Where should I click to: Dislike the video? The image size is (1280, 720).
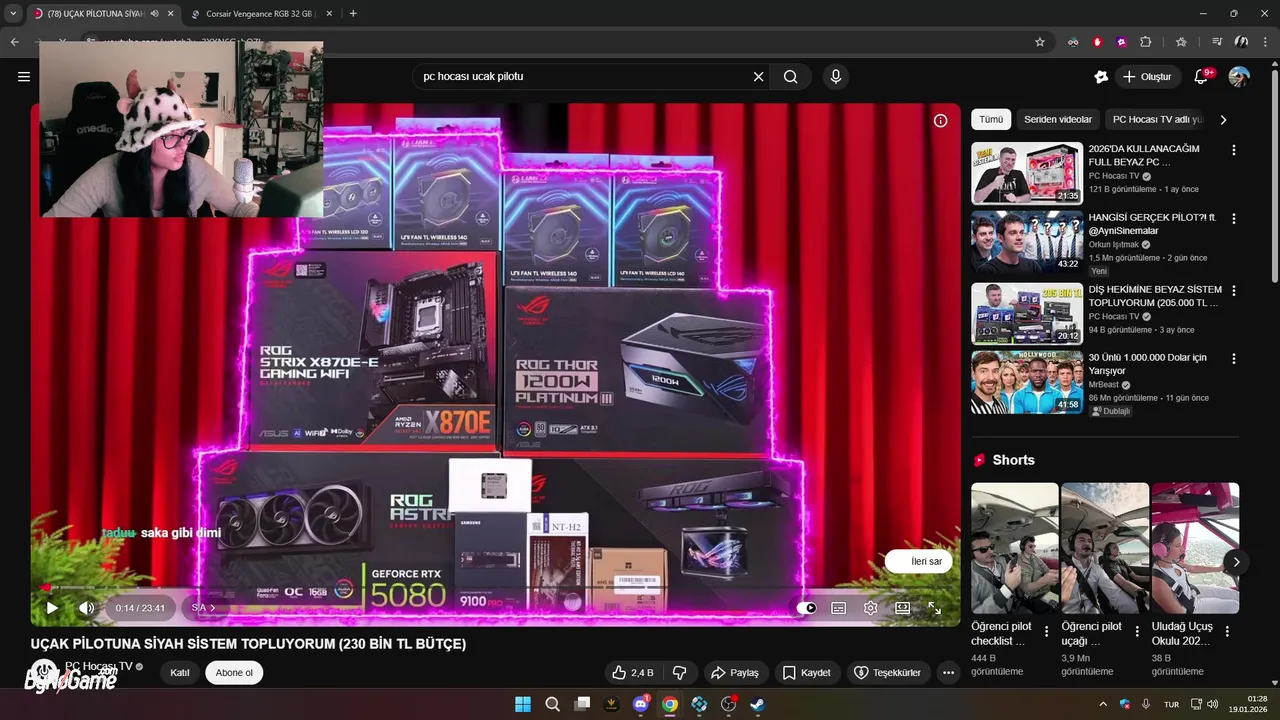(679, 672)
